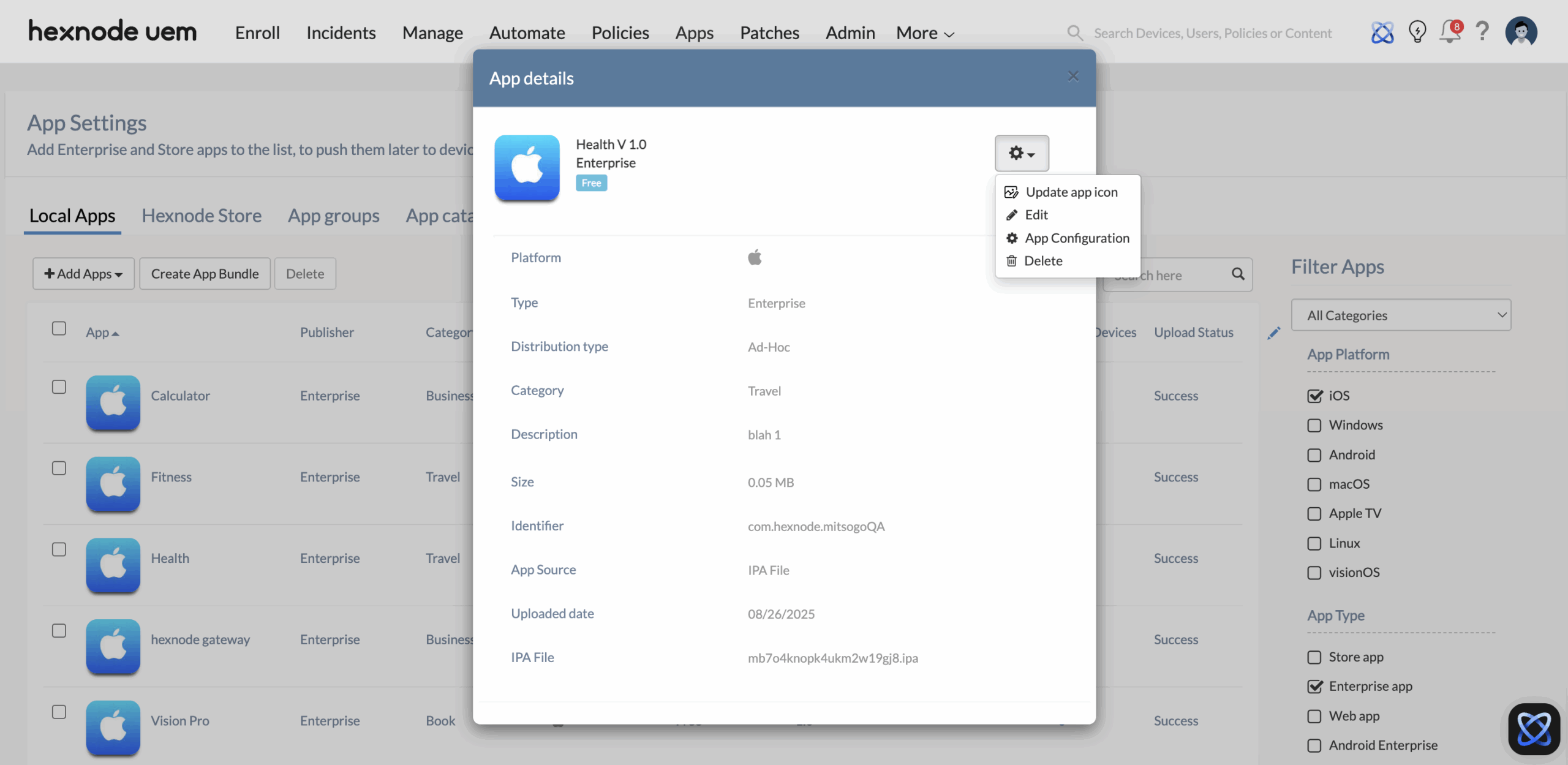Open App Configuration from the menu
Viewport: 1568px width, 765px height.
click(1067, 238)
